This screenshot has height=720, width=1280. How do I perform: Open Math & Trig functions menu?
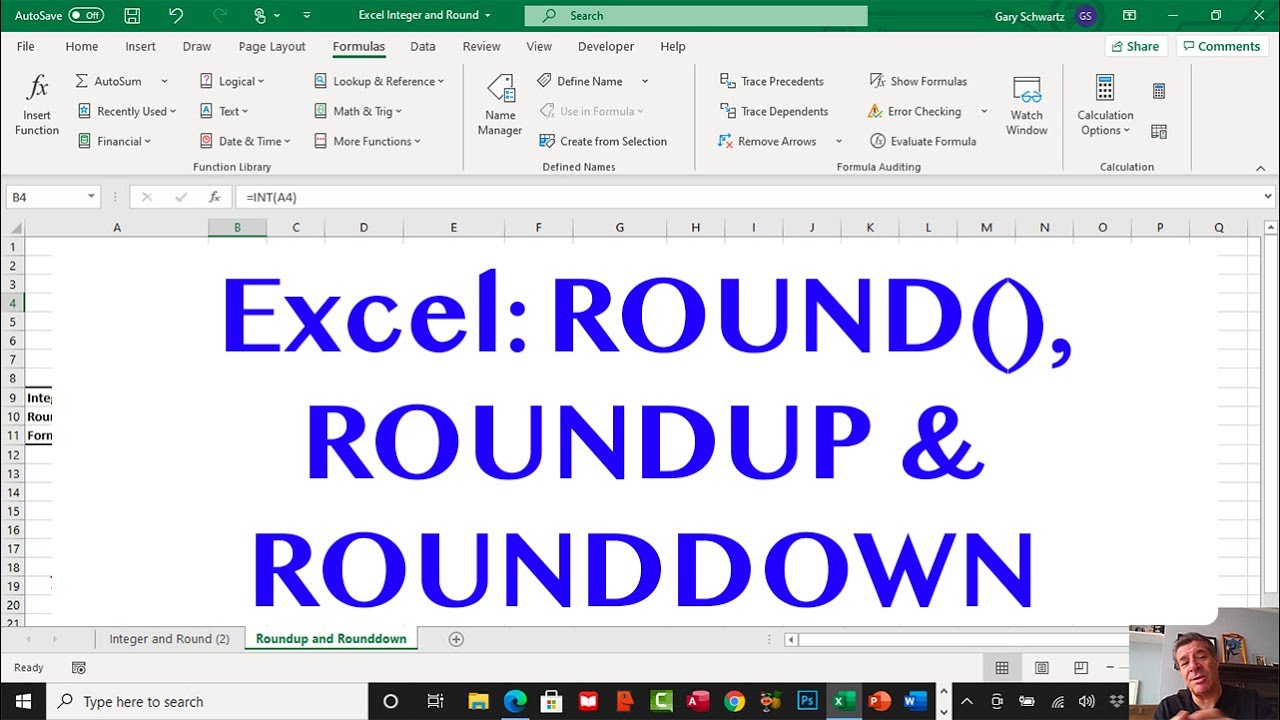pyautogui.click(x=358, y=111)
